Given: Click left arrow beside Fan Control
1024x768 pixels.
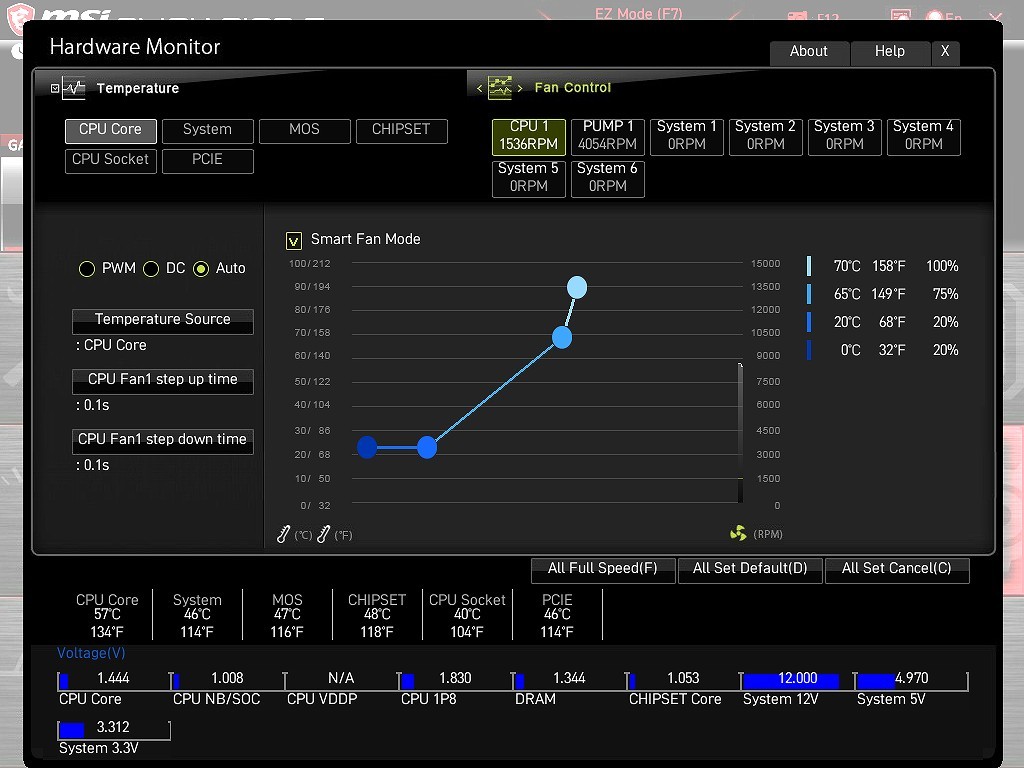Looking at the screenshot, I should click(479, 88).
